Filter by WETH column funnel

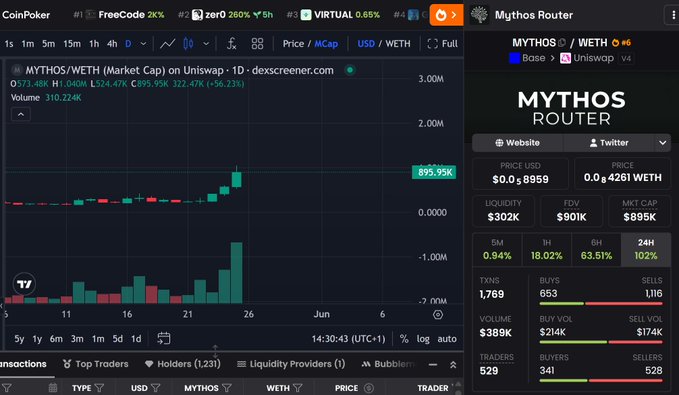coord(297,388)
